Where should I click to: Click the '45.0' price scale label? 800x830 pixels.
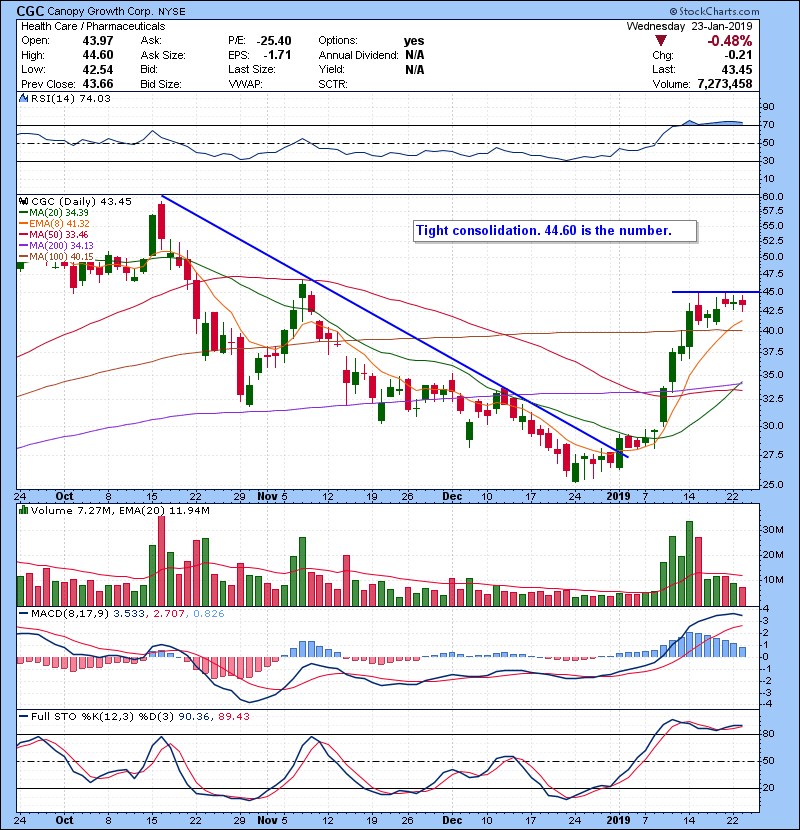(772, 292)
